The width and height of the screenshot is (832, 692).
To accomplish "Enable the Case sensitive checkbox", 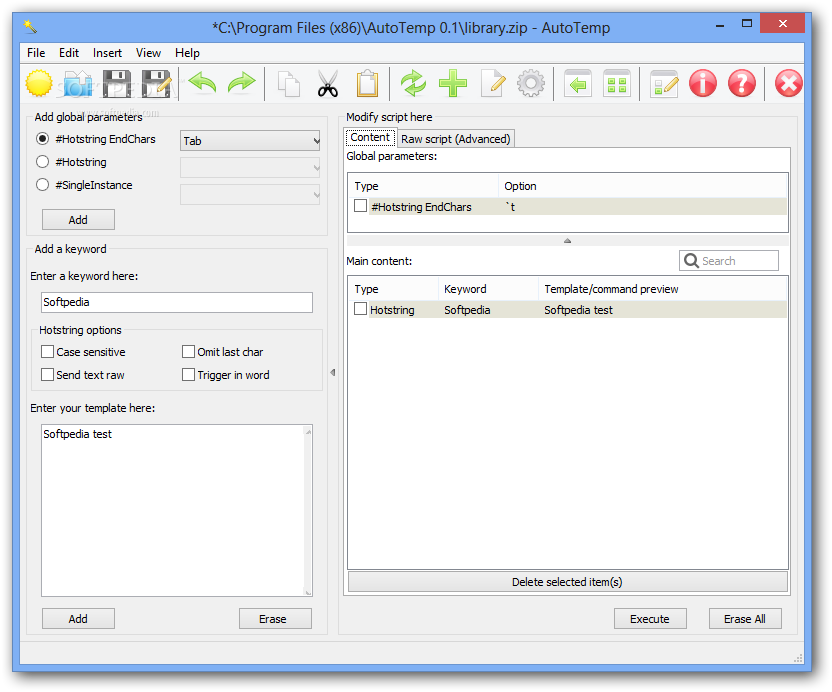I will click(x=47, y=352).
